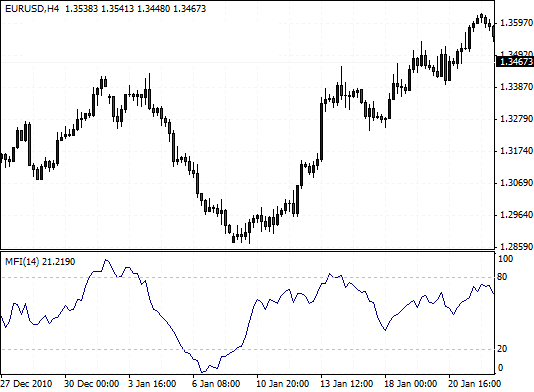This screenshot has width=534, height=392.
Task: Click the 1.33870 price axis label
Action: (516, 87)
